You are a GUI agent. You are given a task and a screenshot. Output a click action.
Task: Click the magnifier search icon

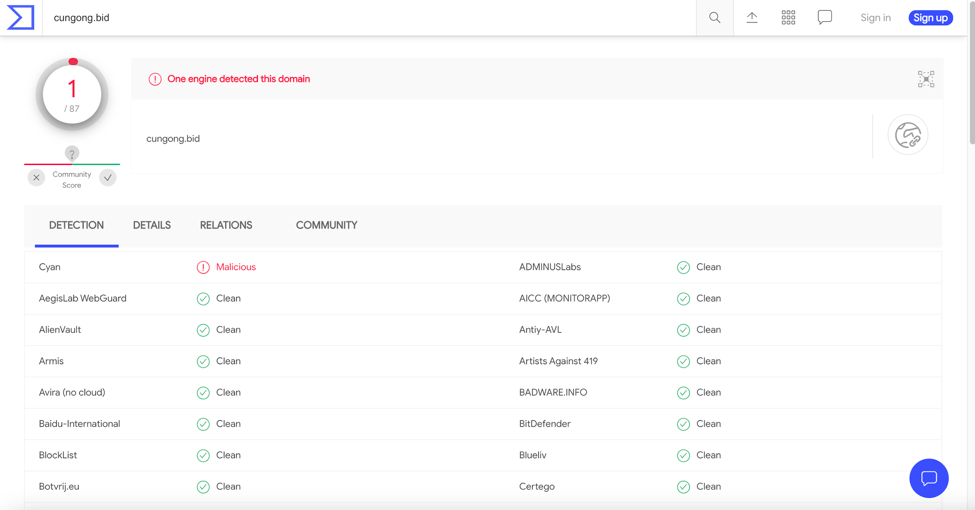click(x=714, y=17)
